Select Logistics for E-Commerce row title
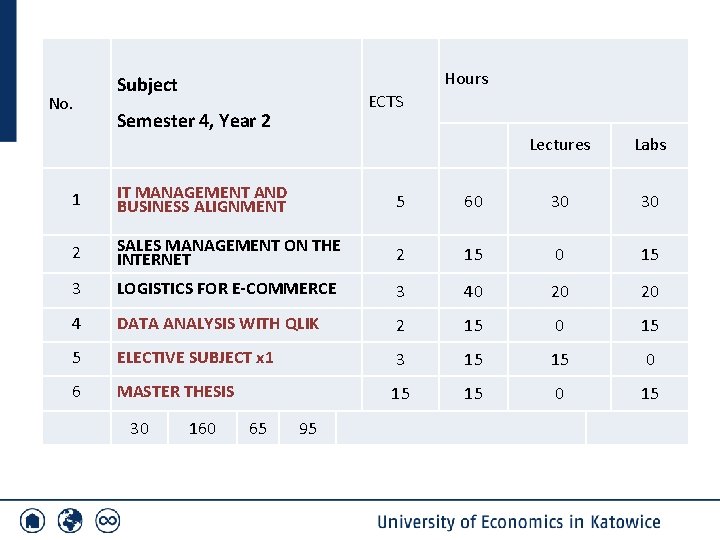 (x=226, y=288)
